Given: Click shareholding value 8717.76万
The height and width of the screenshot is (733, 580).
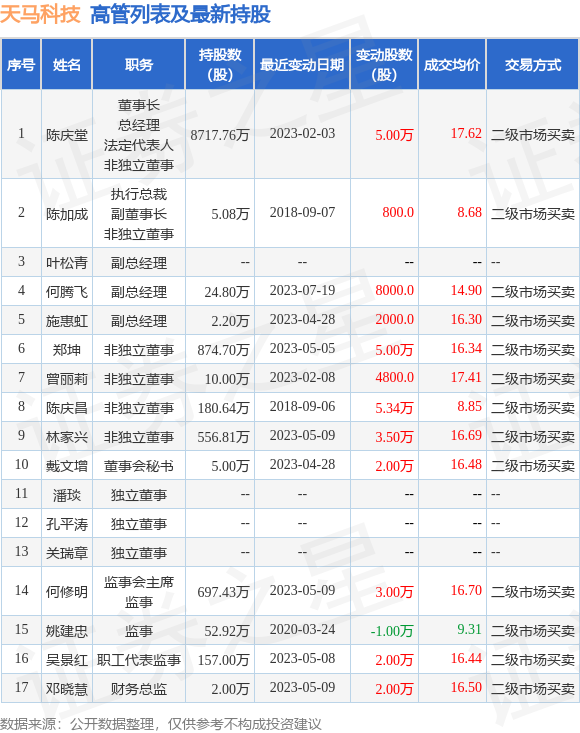Looking at the screenshot, I should (x=220, y=135).
